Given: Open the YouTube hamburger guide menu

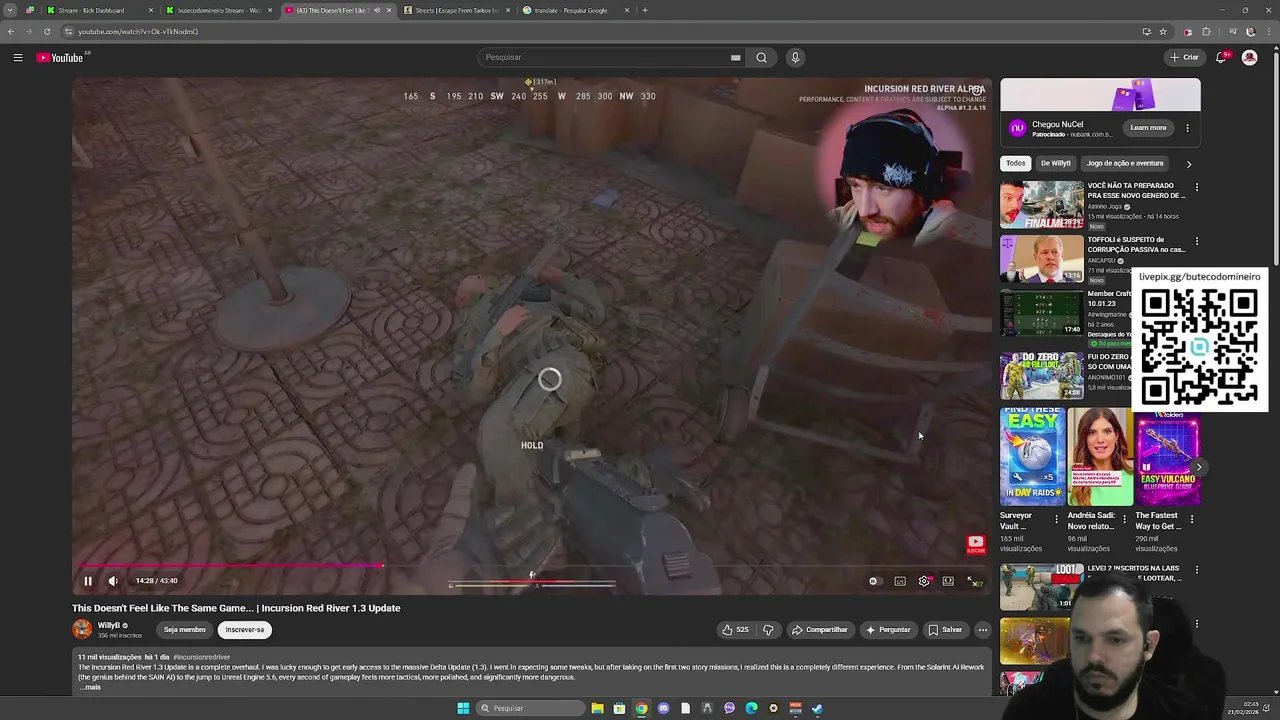Looking at the screenshot, I should tap(18, 57).
